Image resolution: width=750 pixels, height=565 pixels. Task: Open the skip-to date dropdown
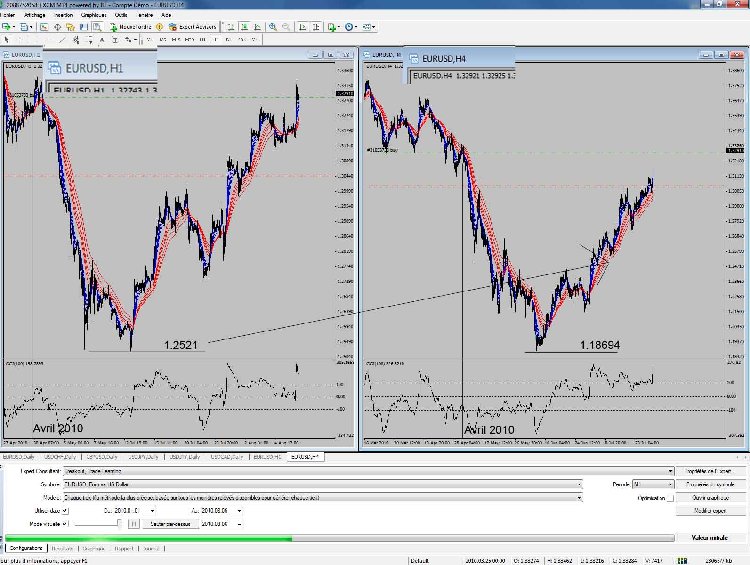(x=239, y=524)
